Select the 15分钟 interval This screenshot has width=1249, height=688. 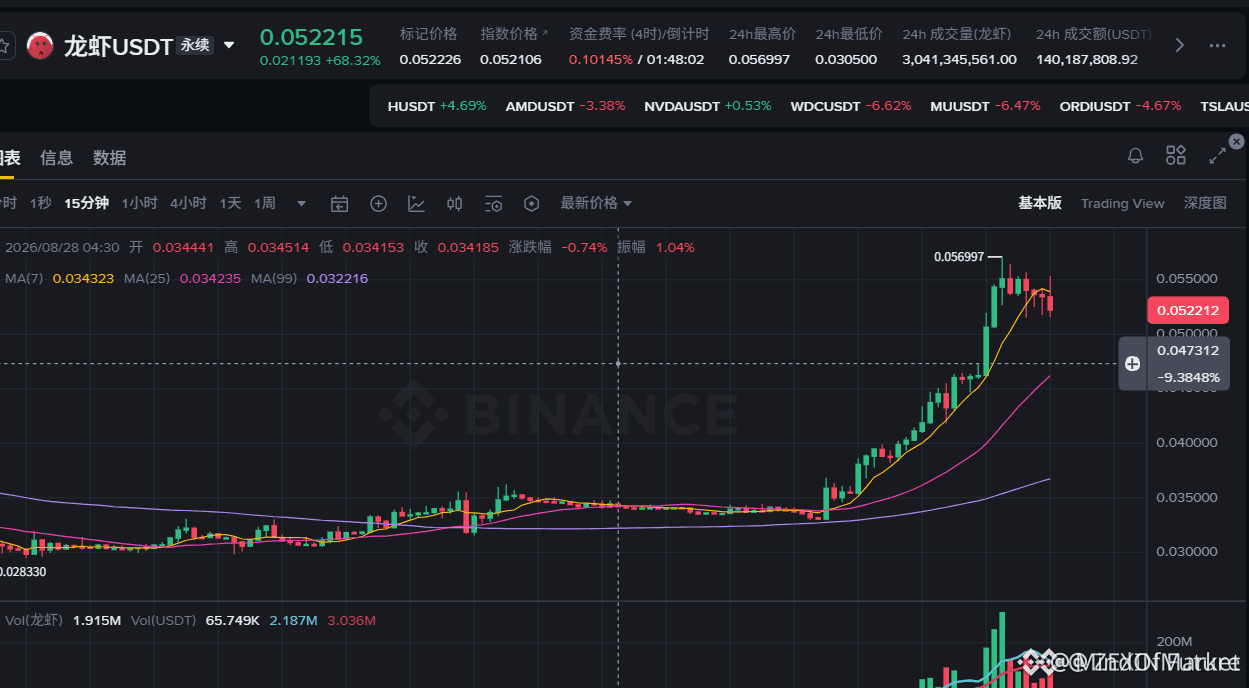point(86,203)
